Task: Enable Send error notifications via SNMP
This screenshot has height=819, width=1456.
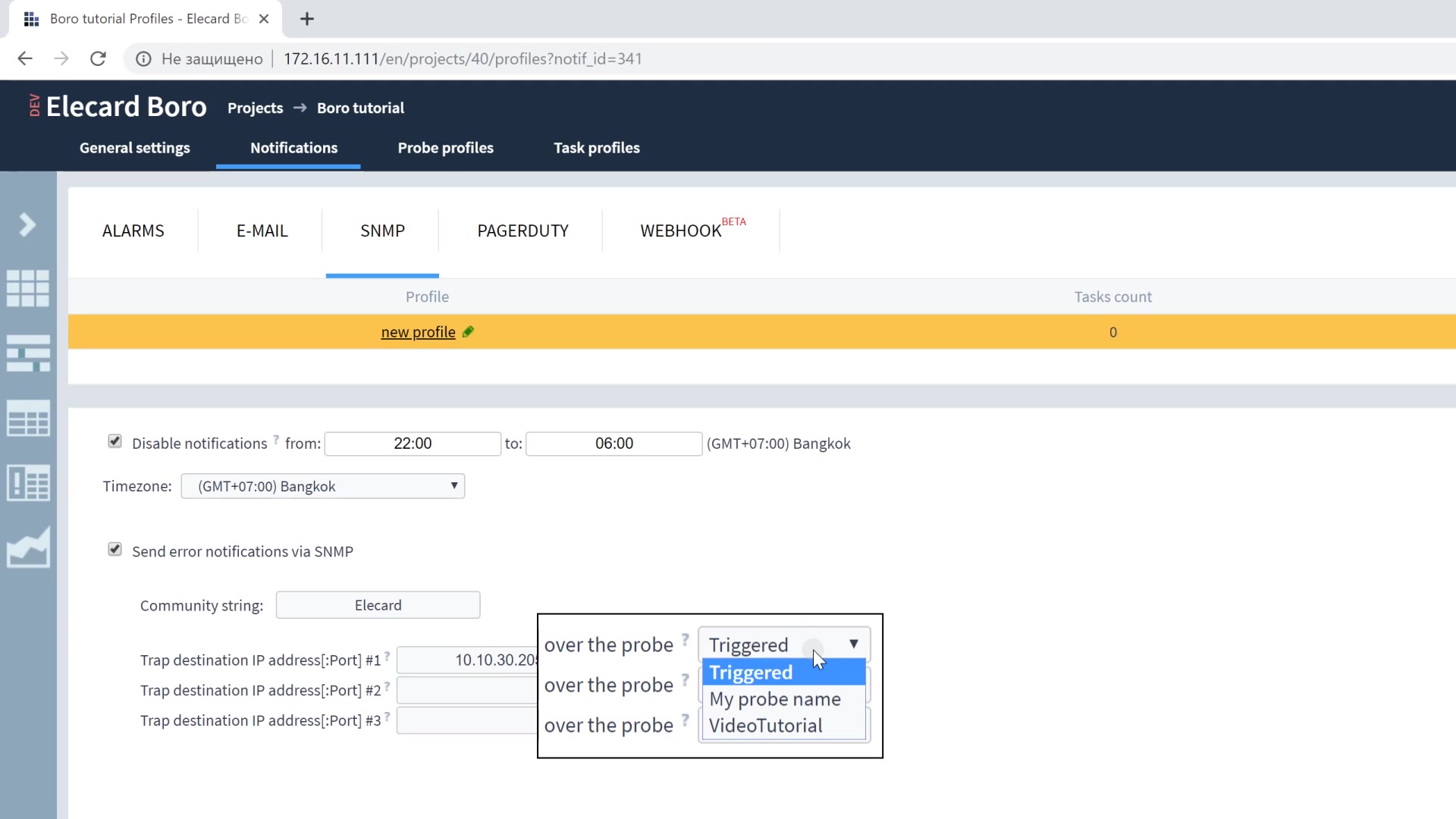Action: click(x=114, y=551)
